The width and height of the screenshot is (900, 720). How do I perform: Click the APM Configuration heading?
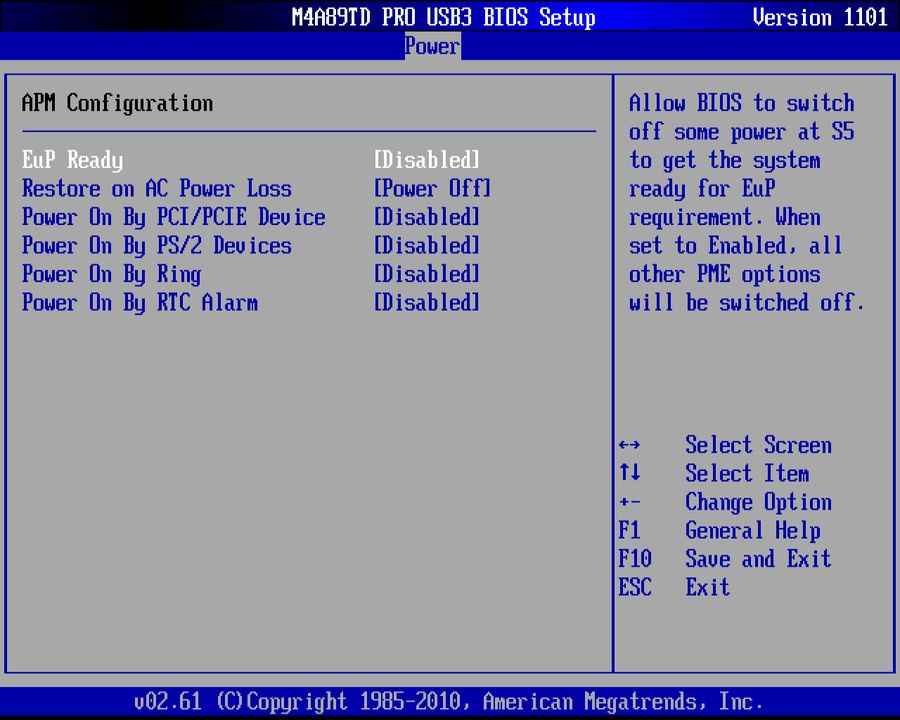117,103
